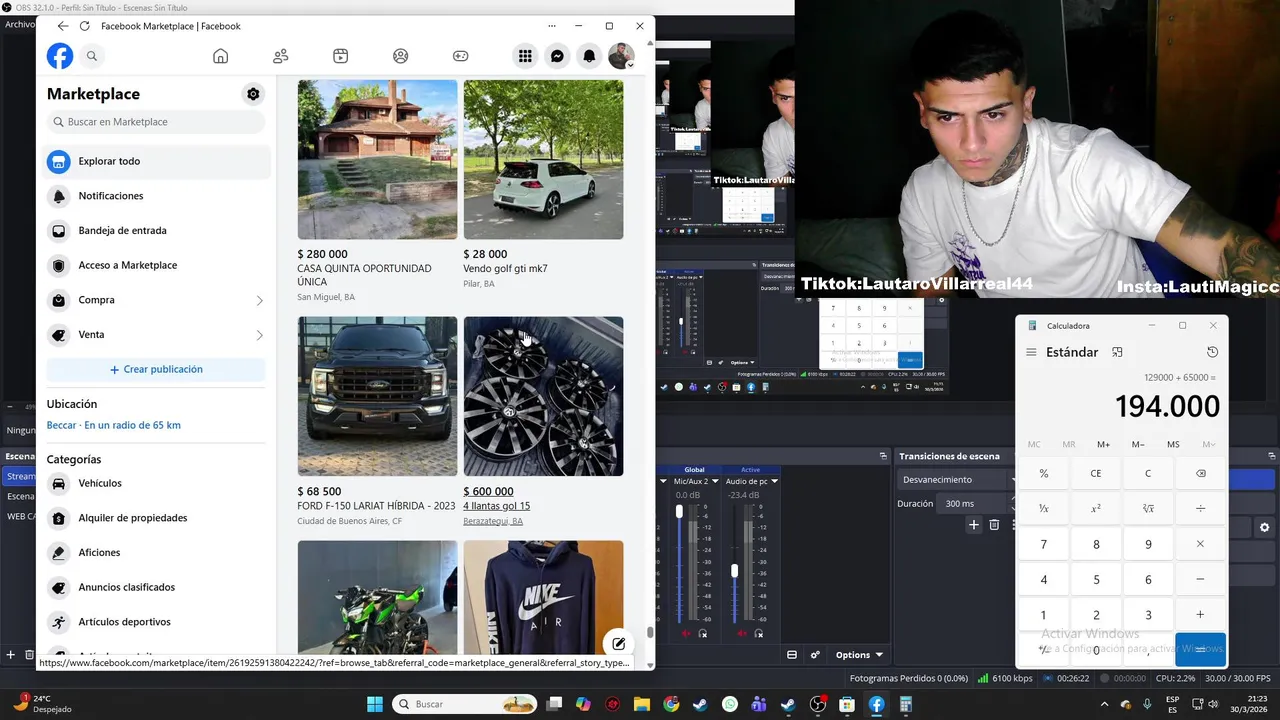Select Aficiones category
The height and width of the screenshot is (720, 1280).
(158, 552)
